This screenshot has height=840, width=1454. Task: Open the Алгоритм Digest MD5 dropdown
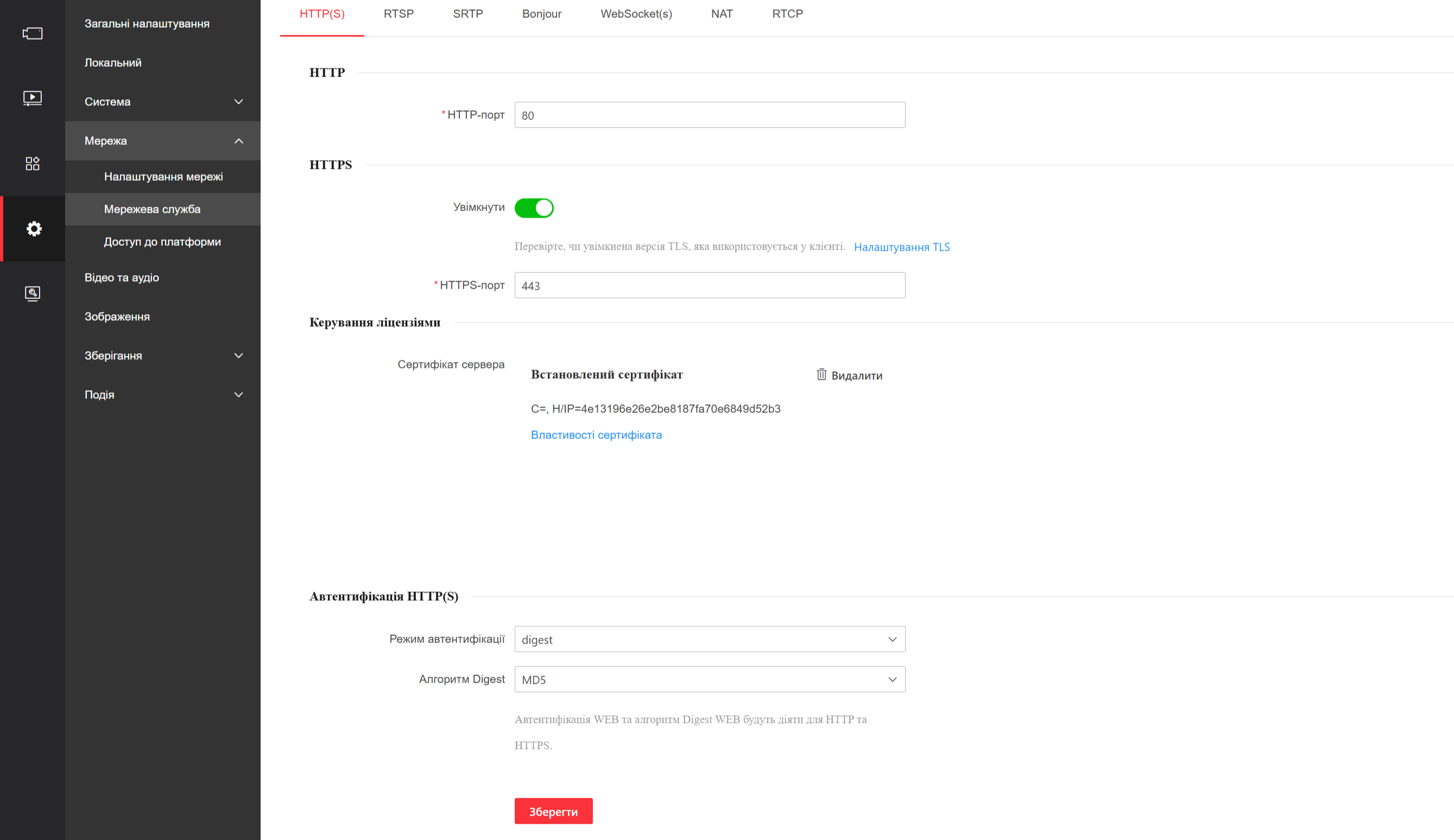pyautogui.click(x=710, y=680)
